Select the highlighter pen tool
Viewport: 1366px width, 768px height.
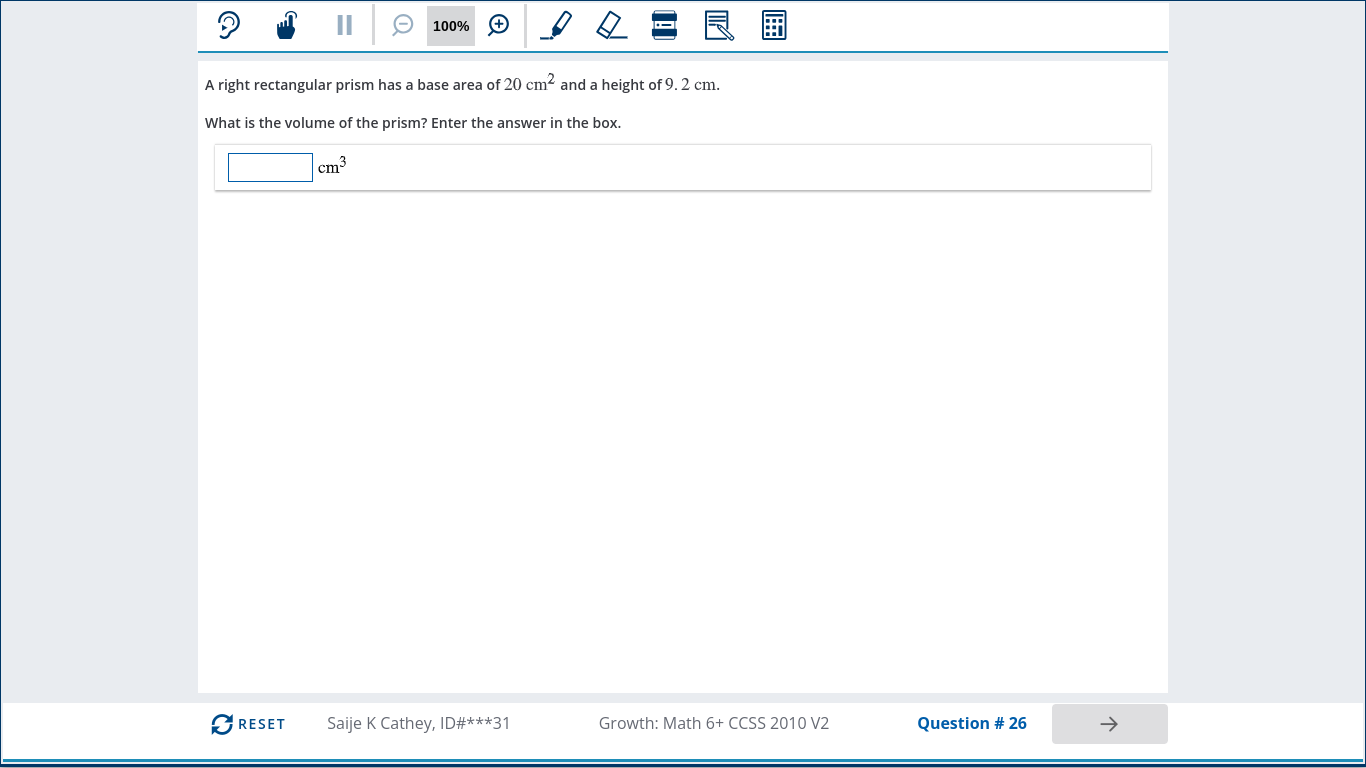click(556, 25)
